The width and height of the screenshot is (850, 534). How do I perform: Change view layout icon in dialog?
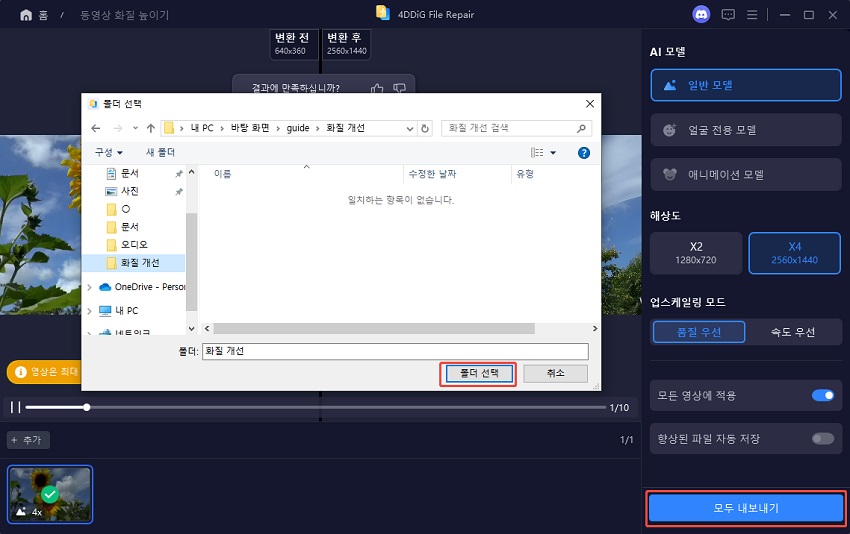pyautogui.click(x=537, y=153)
